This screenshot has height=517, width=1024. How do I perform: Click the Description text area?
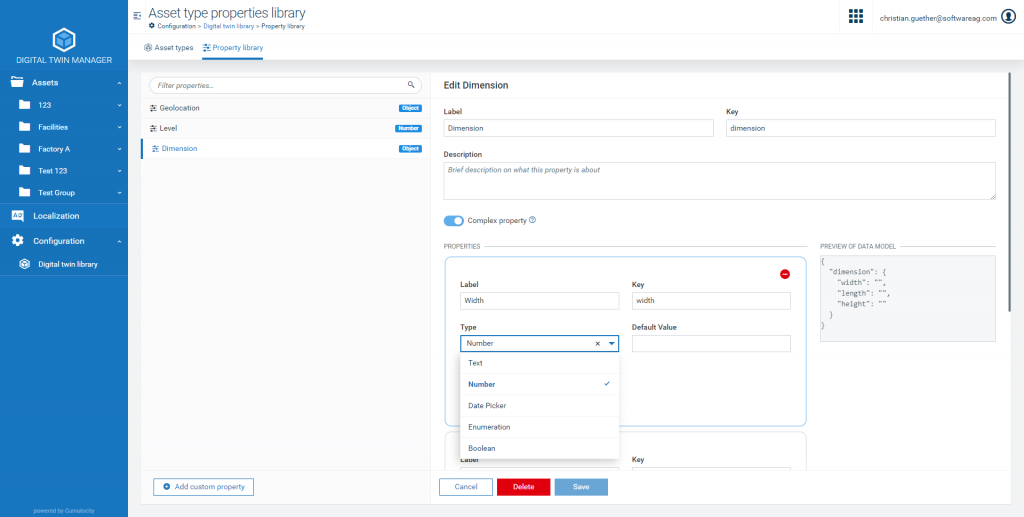tap(719, 181)
